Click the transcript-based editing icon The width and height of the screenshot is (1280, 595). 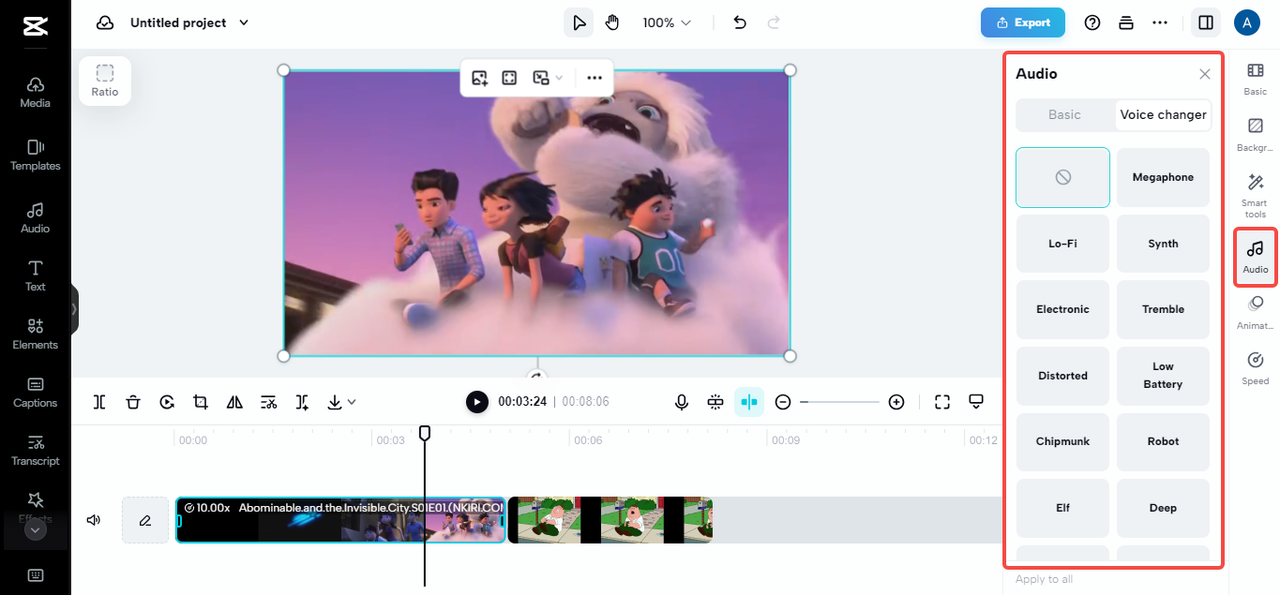click(269, 402)
